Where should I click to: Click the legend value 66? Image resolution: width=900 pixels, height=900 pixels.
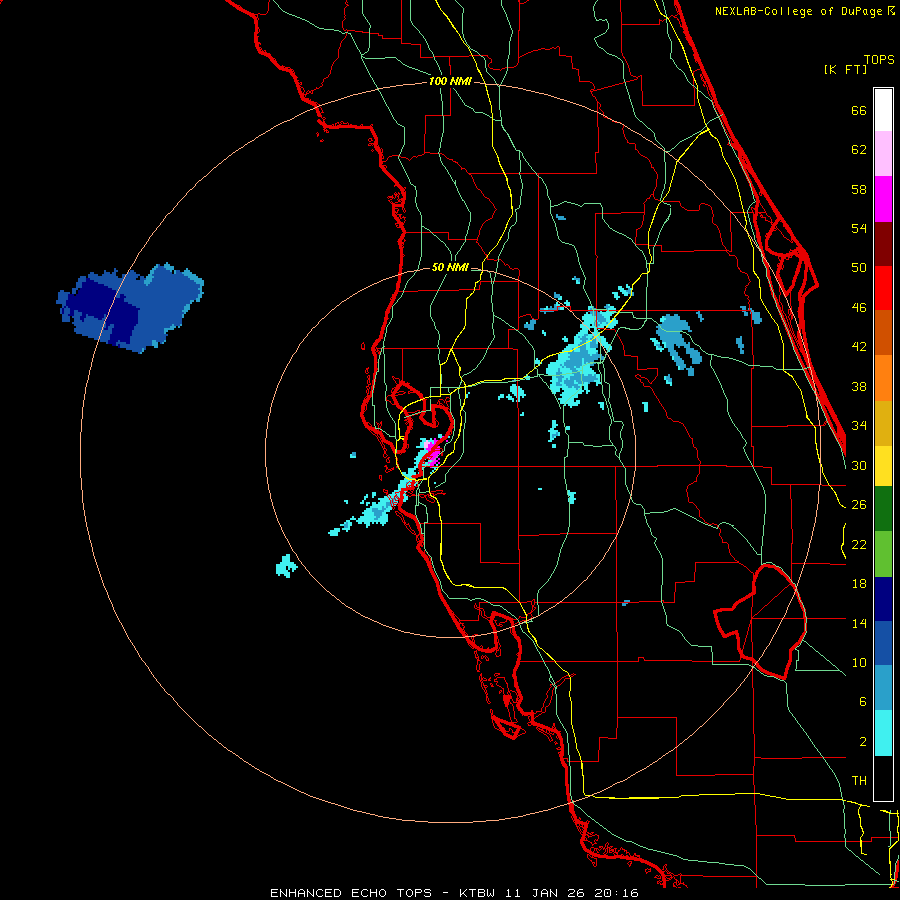coord(859,110)
